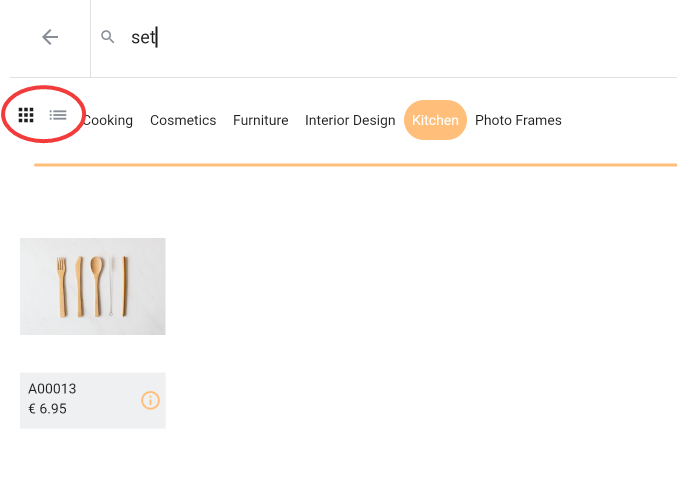Open the Interior Design category

350,120
